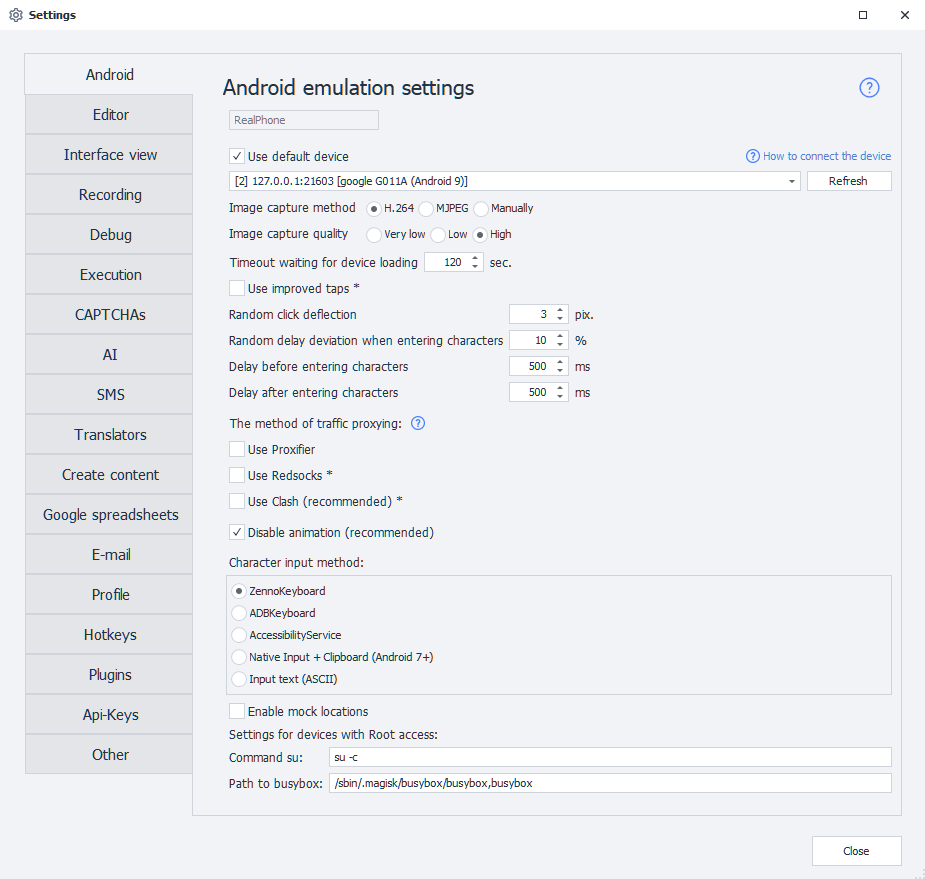
Task: Open the Plugins tab
Action: (110, 675)
